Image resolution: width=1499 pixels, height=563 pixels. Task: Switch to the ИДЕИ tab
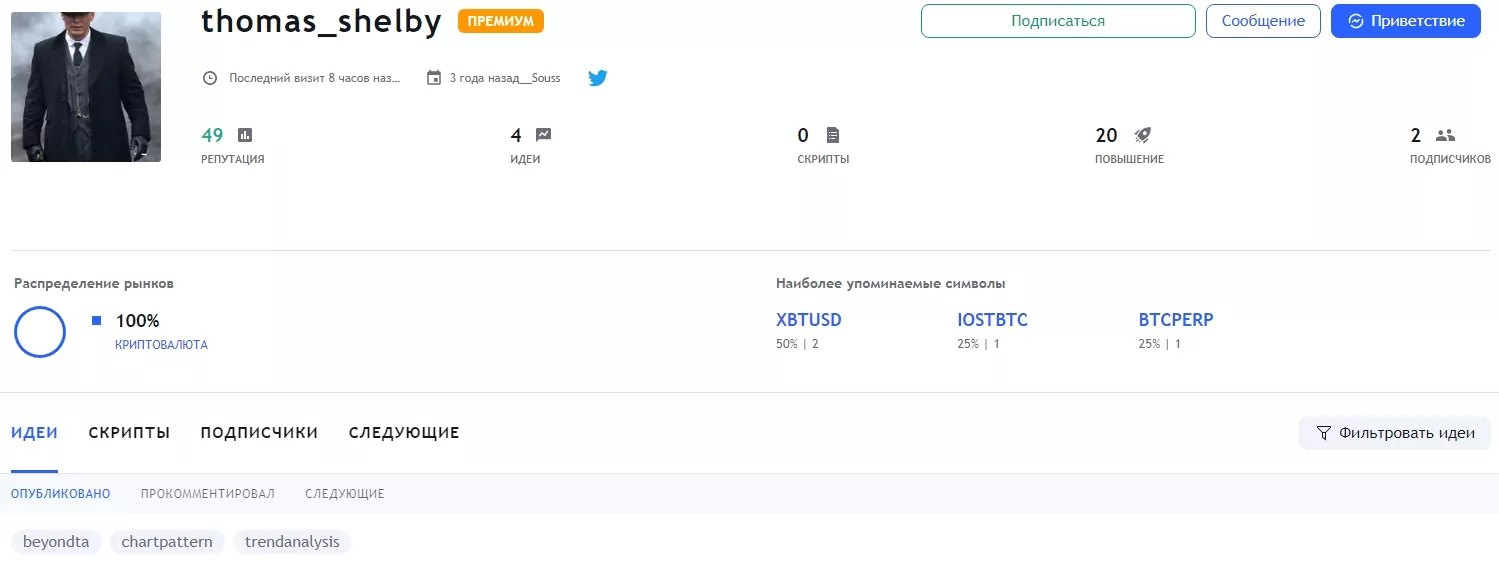pos(34,433)
